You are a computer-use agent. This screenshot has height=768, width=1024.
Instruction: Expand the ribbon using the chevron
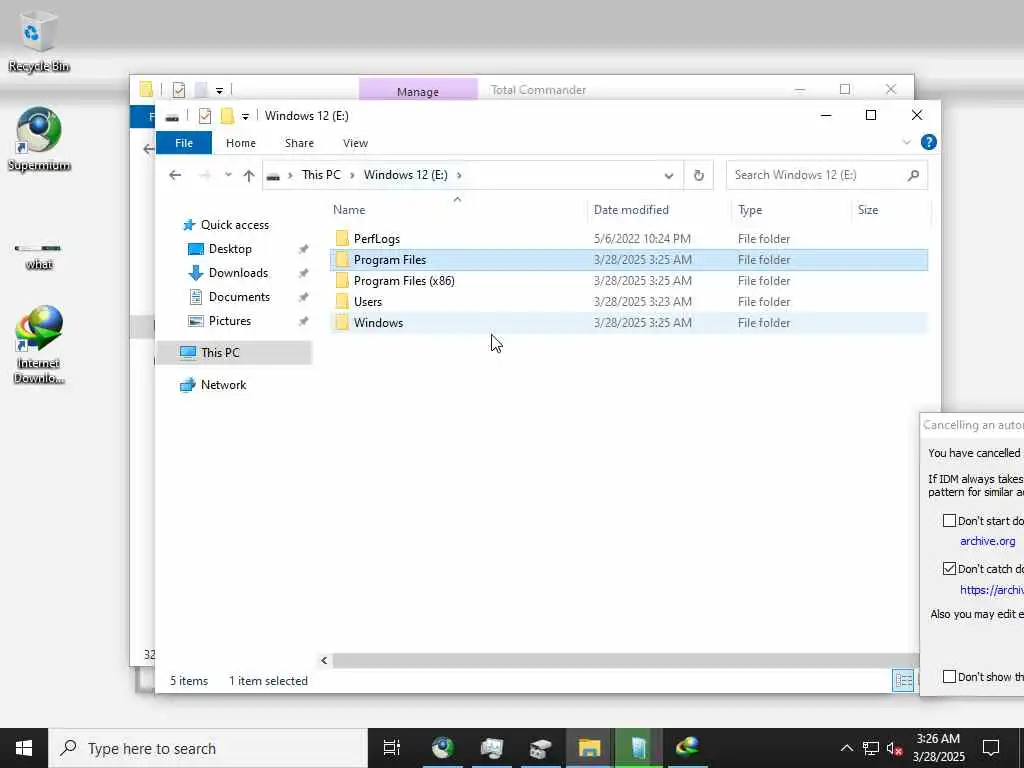[906, 142]
